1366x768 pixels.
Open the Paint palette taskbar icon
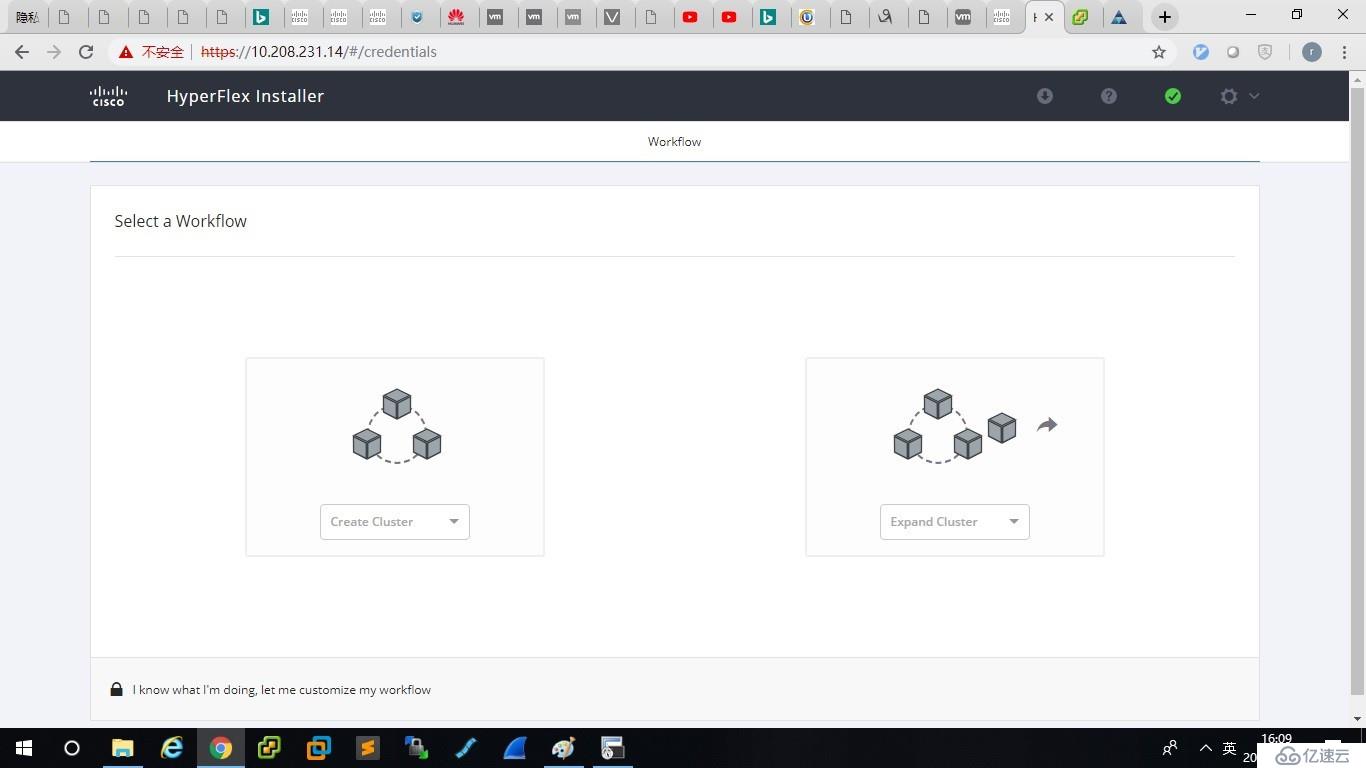564,748
